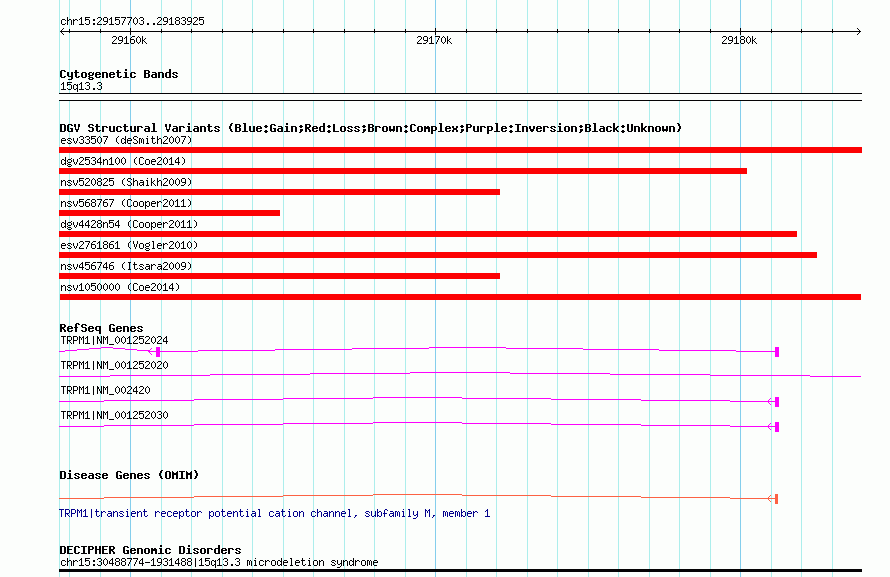This screenshot has height=577, width=890.
Task: Click the nsv456746 (Itsara2009) loss bar
Action: 279,276
